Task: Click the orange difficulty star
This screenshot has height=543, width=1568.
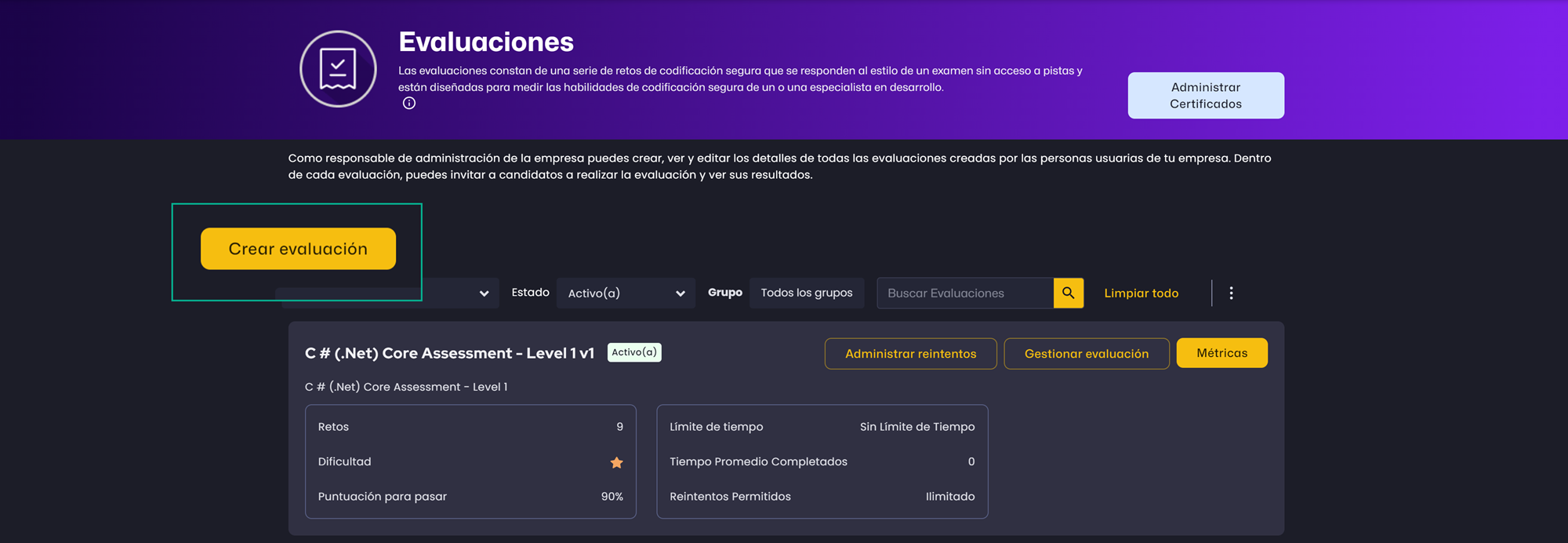Action: pyautogui.click(x=617, y=462)
